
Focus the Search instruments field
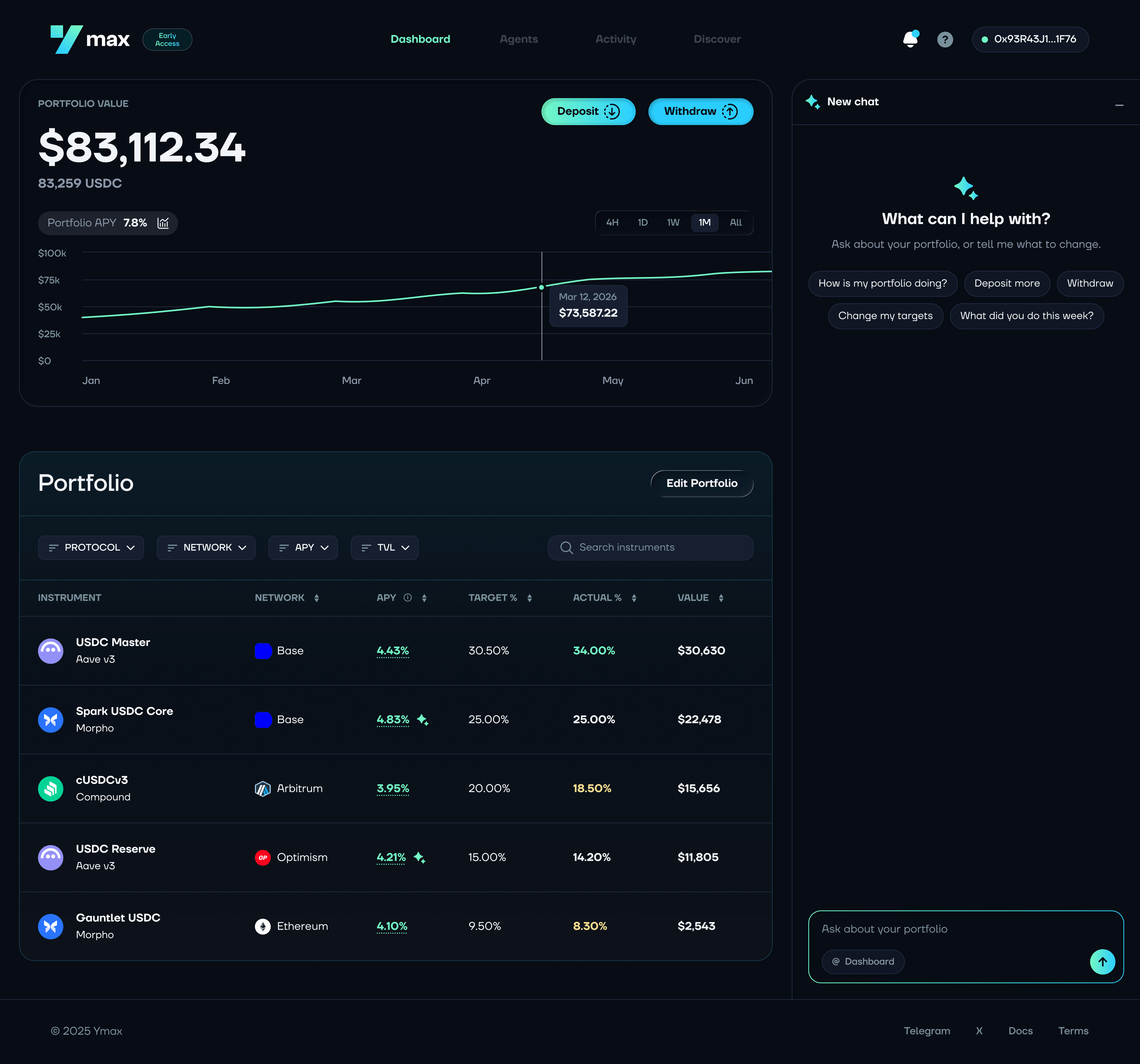(x=650, y=548)
